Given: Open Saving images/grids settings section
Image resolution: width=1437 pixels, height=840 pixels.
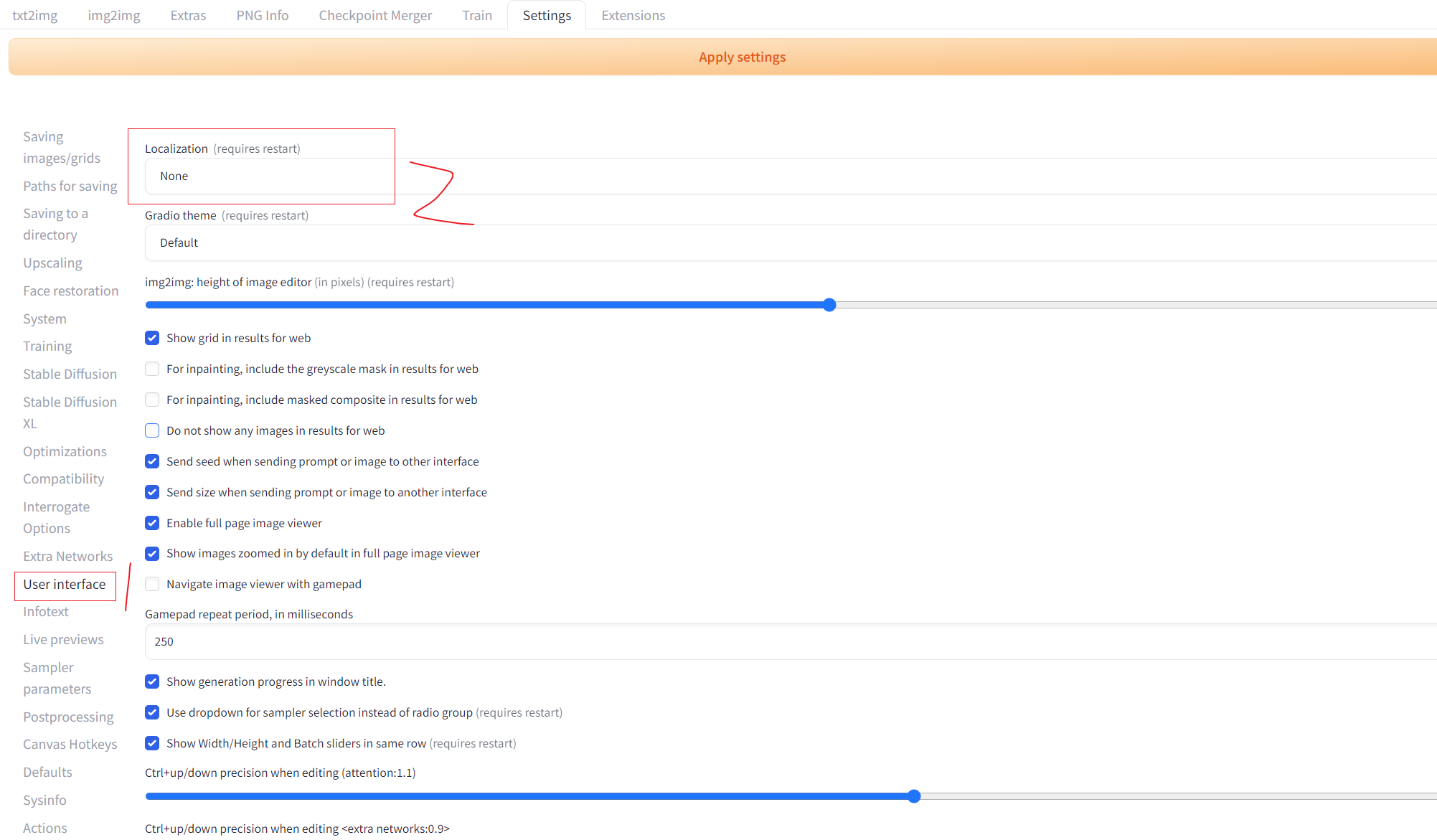Looking at the screenshot, I should coord(61,147).
